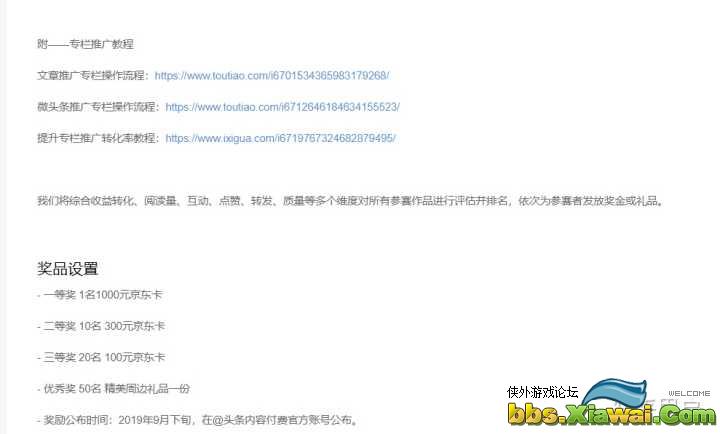Click the 附——专栏推广教程 line
Screen dimensions: 720x434
point(85,44)
